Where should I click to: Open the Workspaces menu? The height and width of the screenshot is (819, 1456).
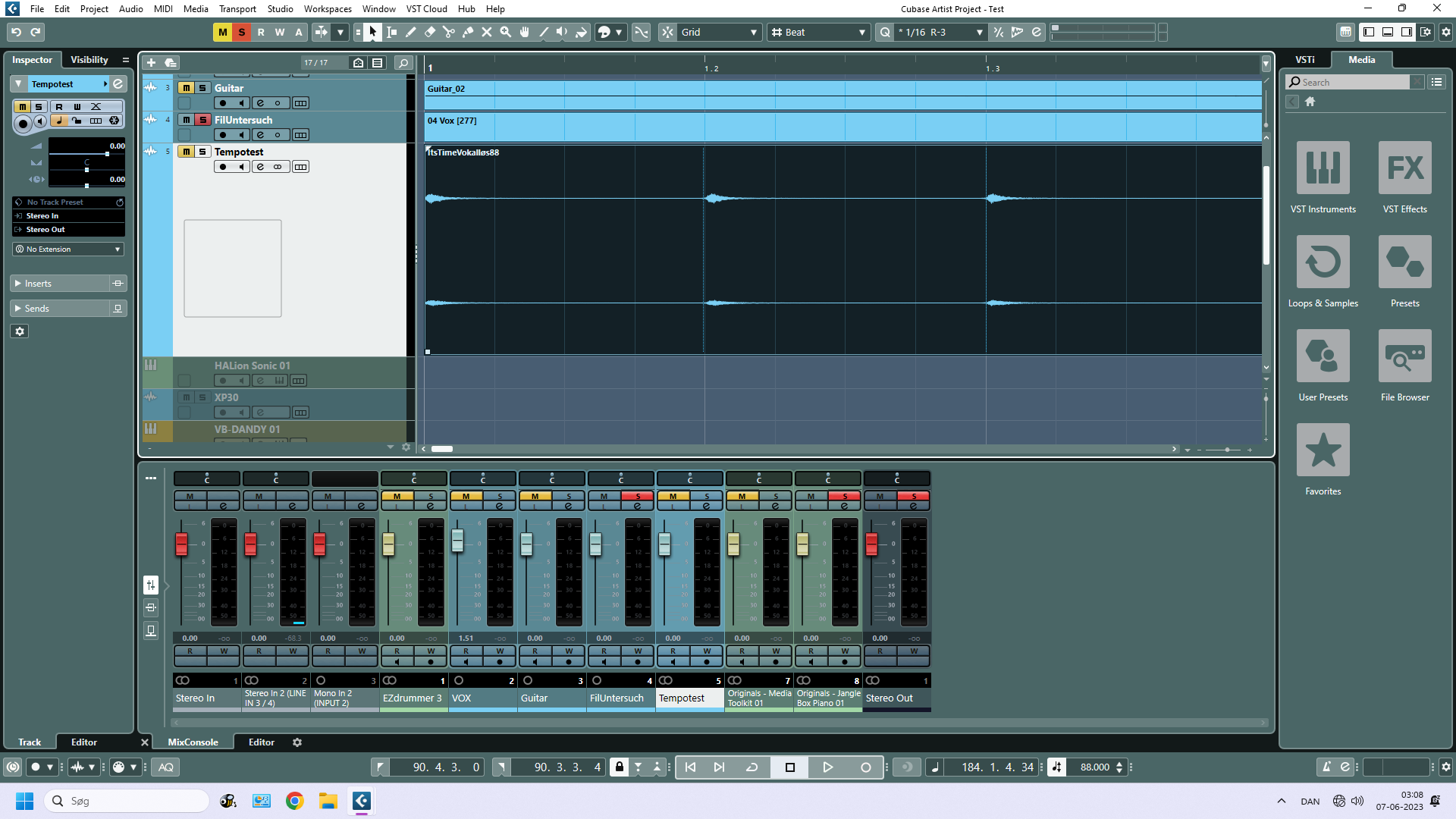[328, 8]
